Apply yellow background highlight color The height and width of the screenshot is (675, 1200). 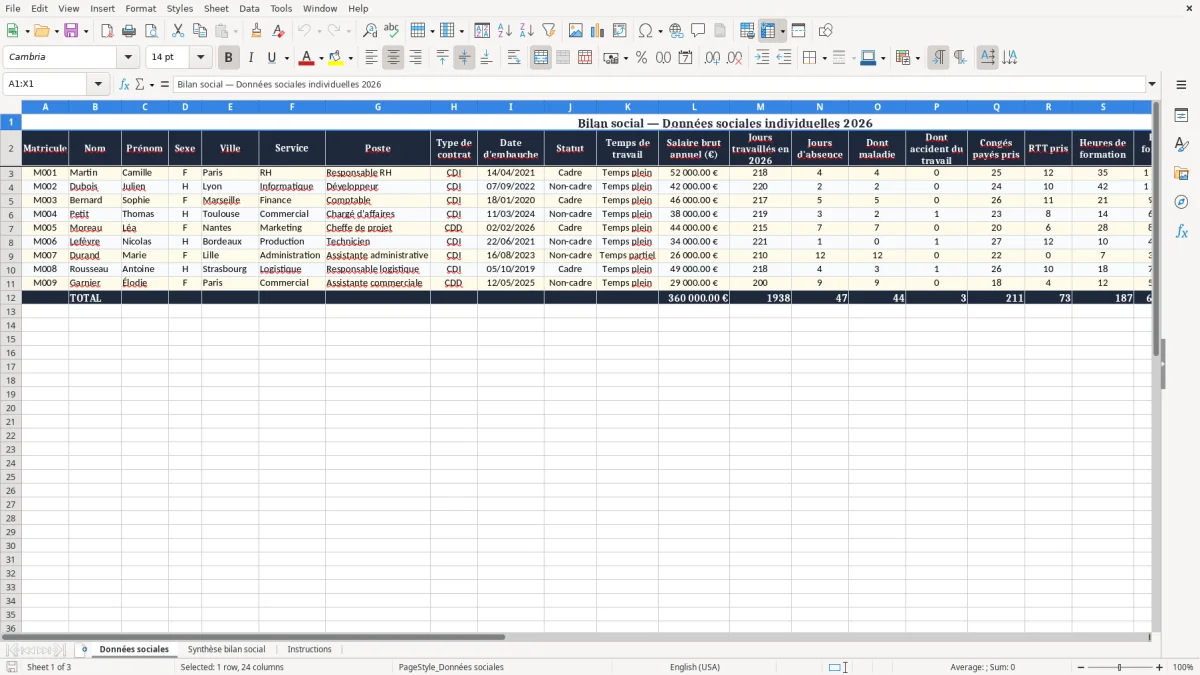[x=335, y=58]
